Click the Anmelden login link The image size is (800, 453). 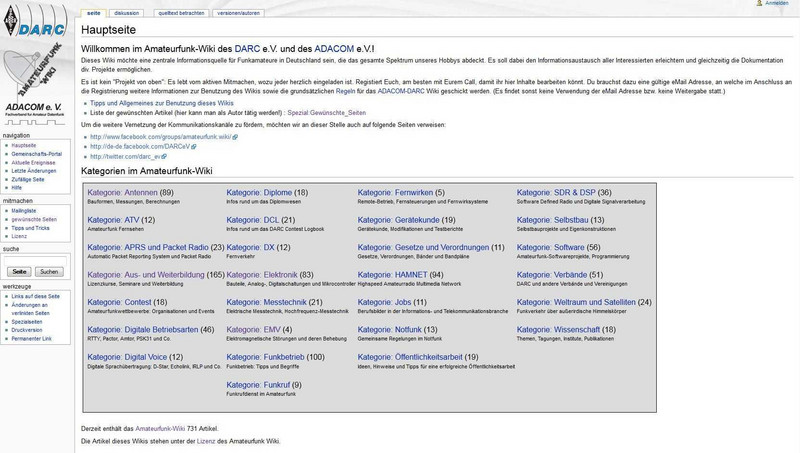pyautogui.click(x=777, y=3)
